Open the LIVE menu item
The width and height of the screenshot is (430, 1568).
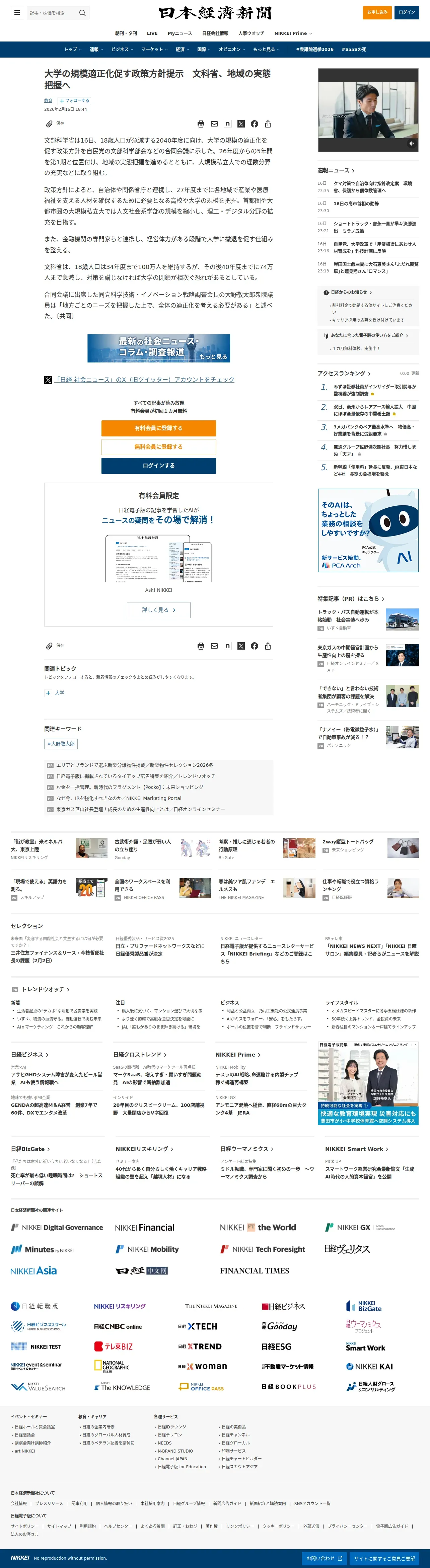tap(152, 33)
